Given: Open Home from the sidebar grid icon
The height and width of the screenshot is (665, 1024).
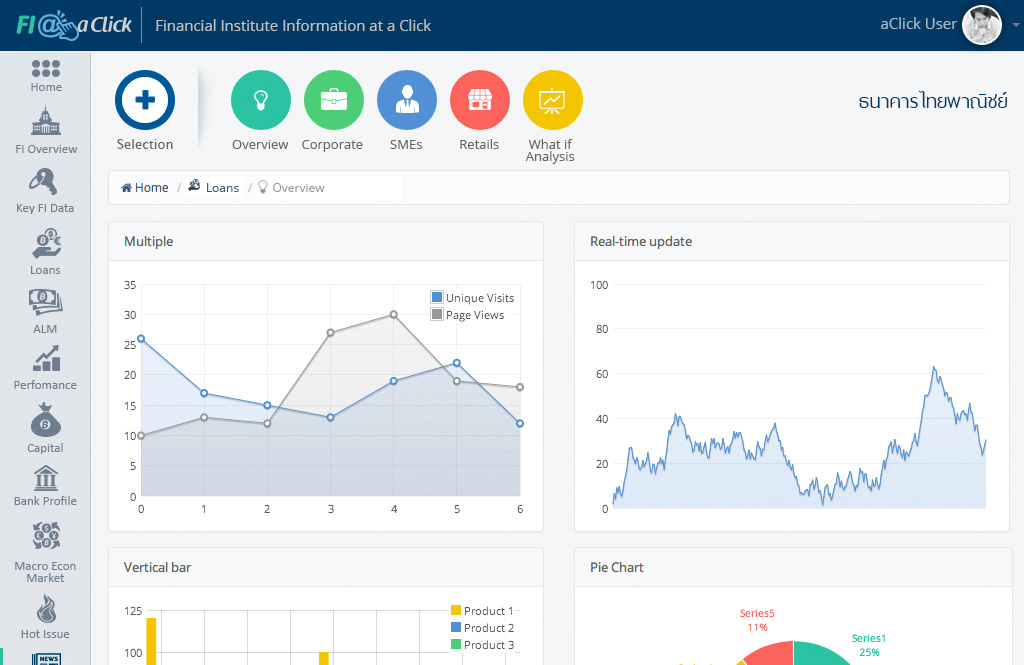Looking at the screenshot, I should pyautogui.click(x=46, y=68).
